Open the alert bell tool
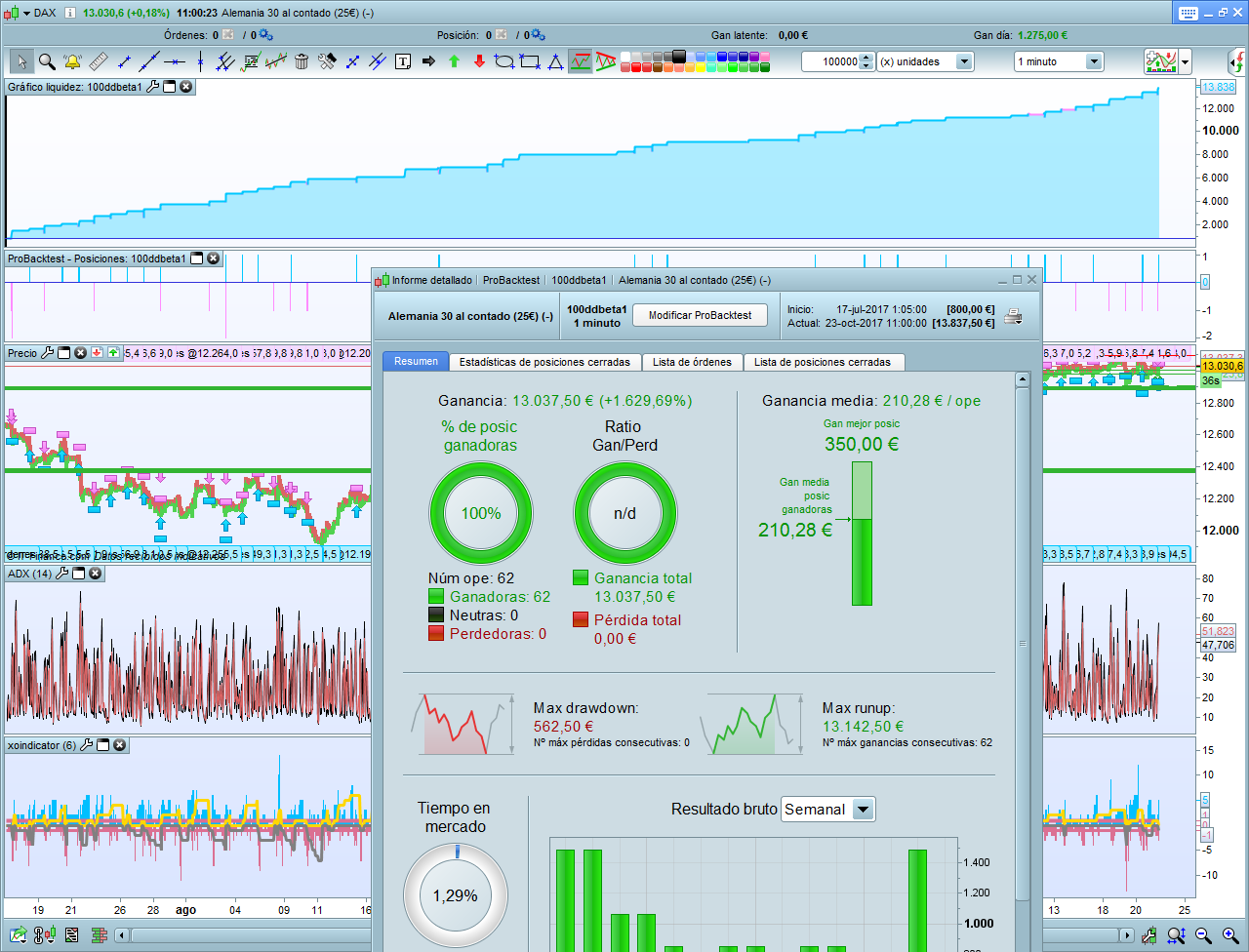This screenshot has height=952, width=1249. [x=72, y=61]
